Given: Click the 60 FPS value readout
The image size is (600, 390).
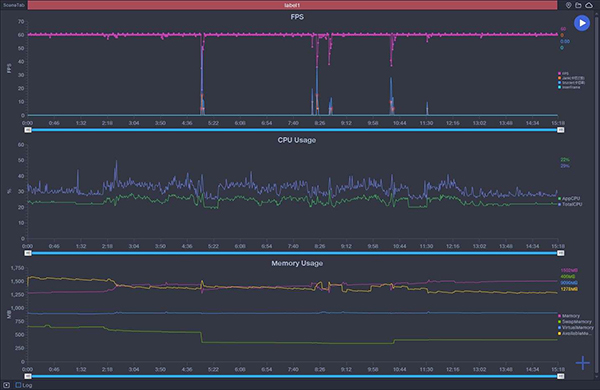Looking at the screenshot, I should point(563,29).
